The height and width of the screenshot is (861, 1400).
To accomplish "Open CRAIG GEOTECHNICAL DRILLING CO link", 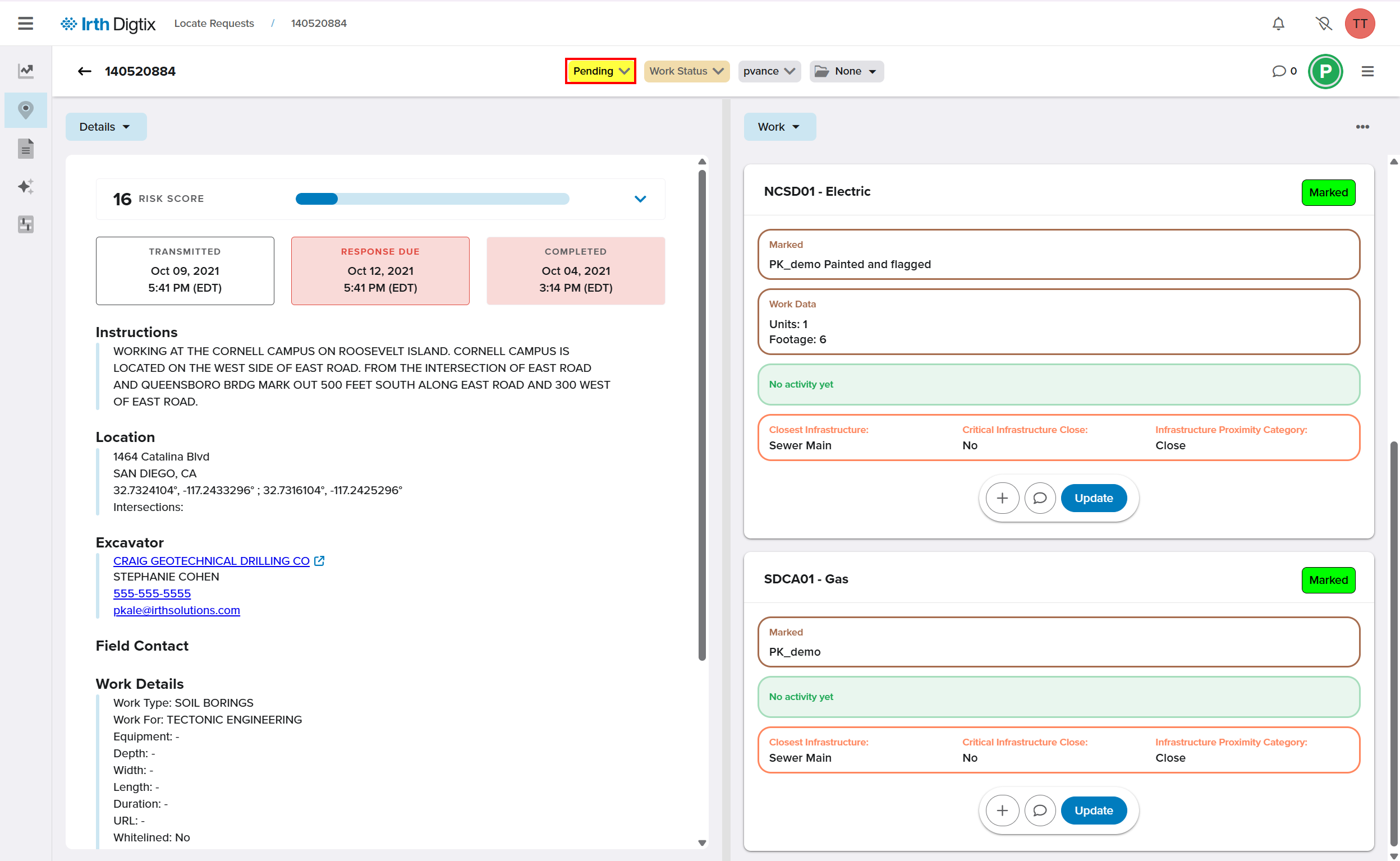I will [212, 561].
